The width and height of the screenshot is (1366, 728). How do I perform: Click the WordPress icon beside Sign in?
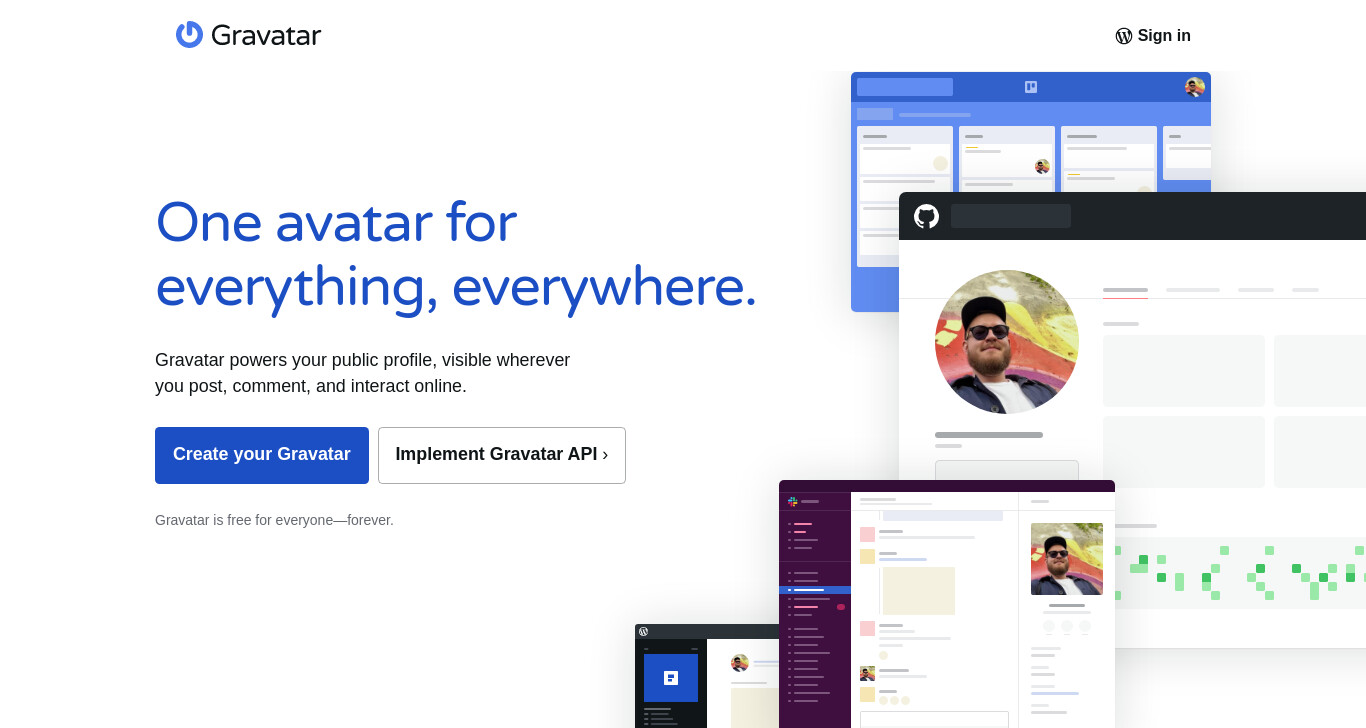click(1124, 36)
